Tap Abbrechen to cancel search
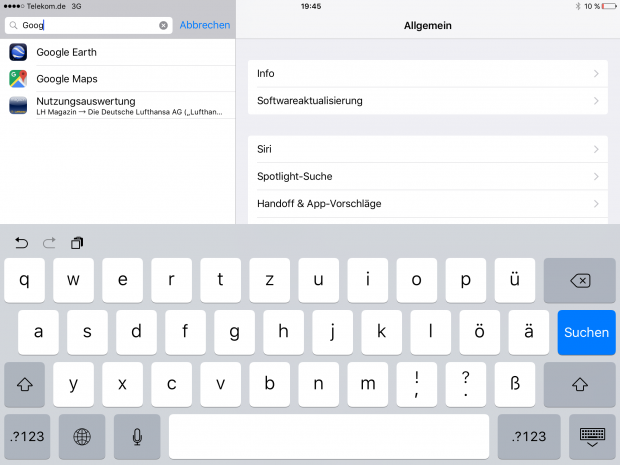 (205, 25)
